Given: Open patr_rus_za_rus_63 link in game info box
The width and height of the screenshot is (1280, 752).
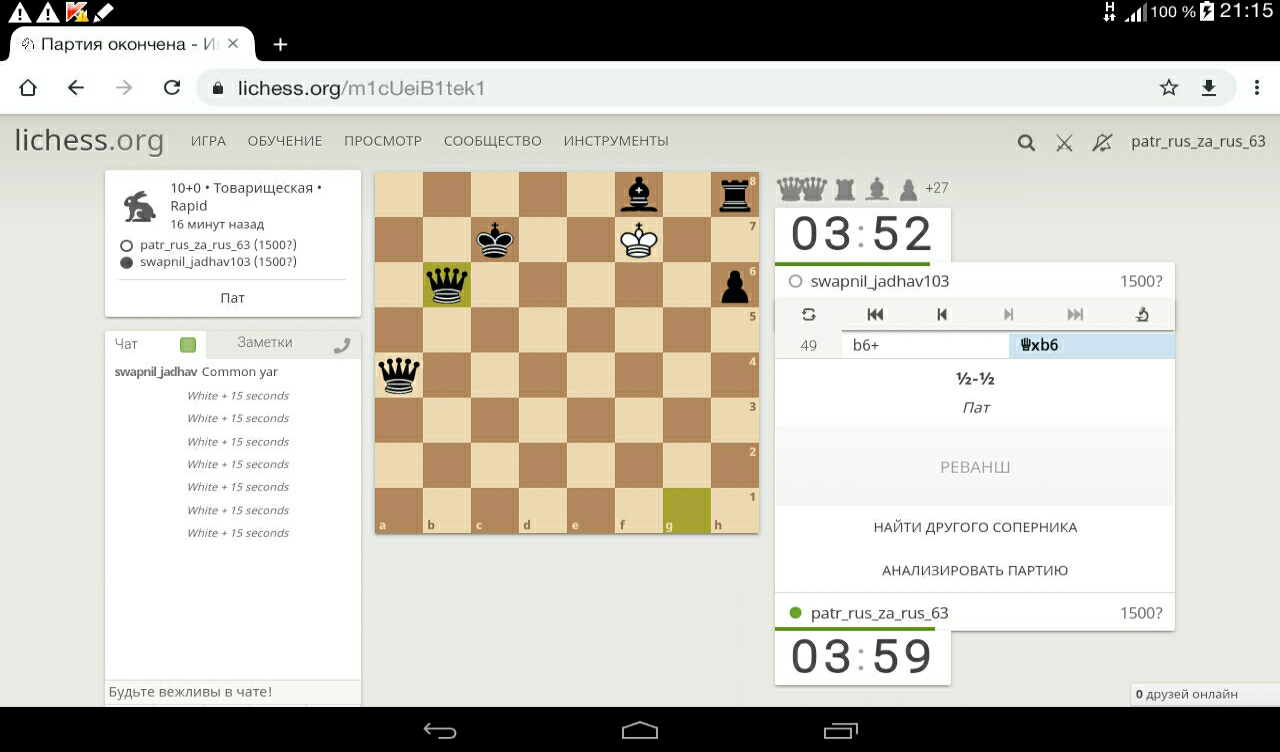Looking at the screenshot, I should click(x=218, y=245).
